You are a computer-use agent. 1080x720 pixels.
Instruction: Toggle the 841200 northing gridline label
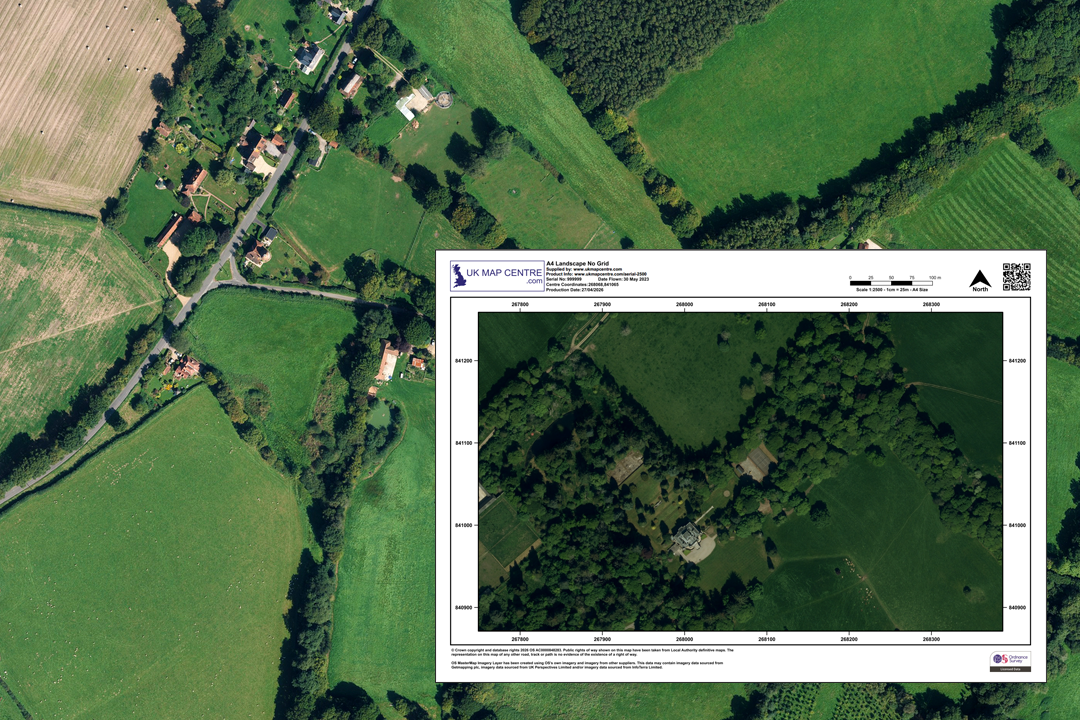tap(463, 360)
